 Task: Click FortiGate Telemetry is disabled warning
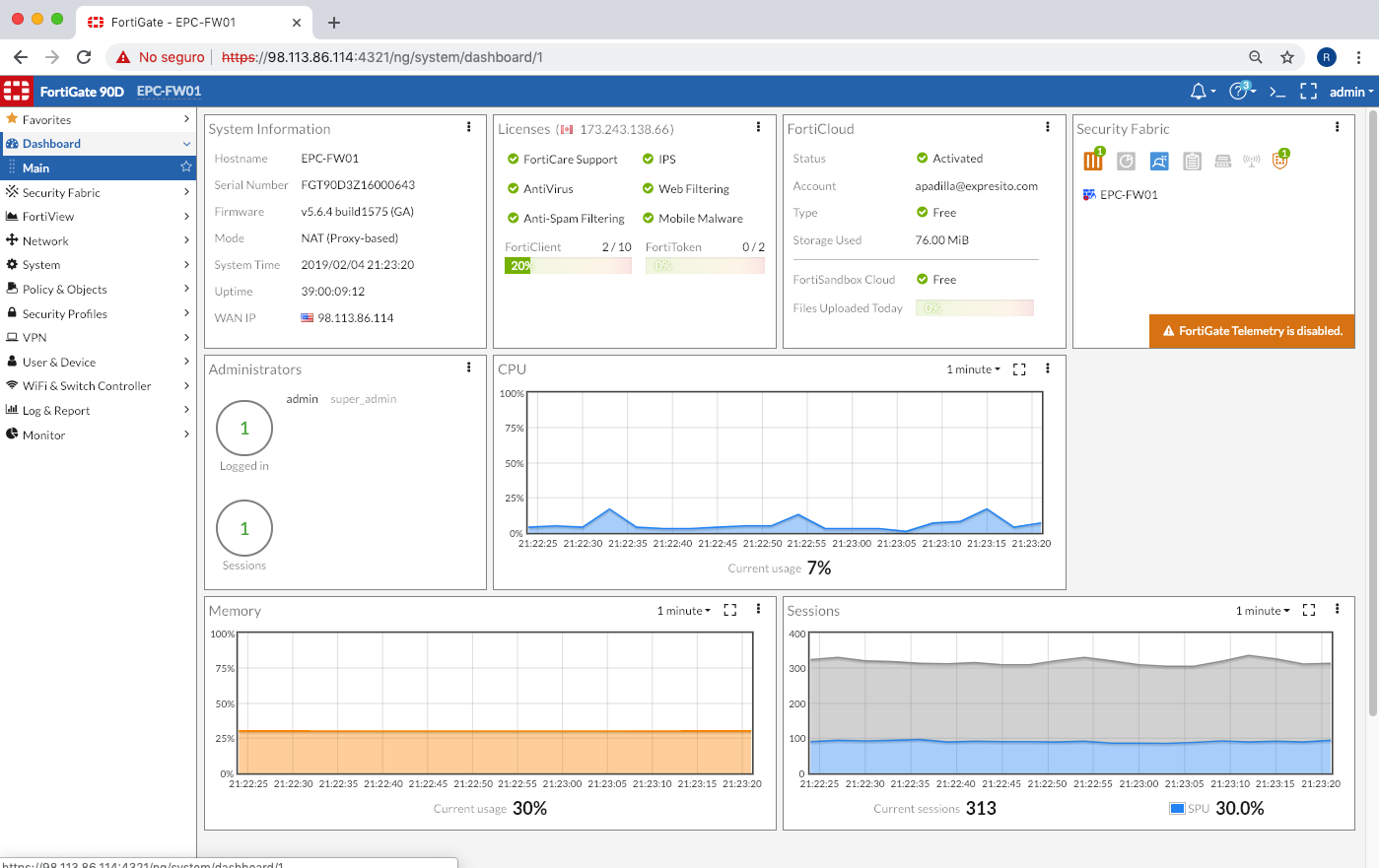(1252, 331)
